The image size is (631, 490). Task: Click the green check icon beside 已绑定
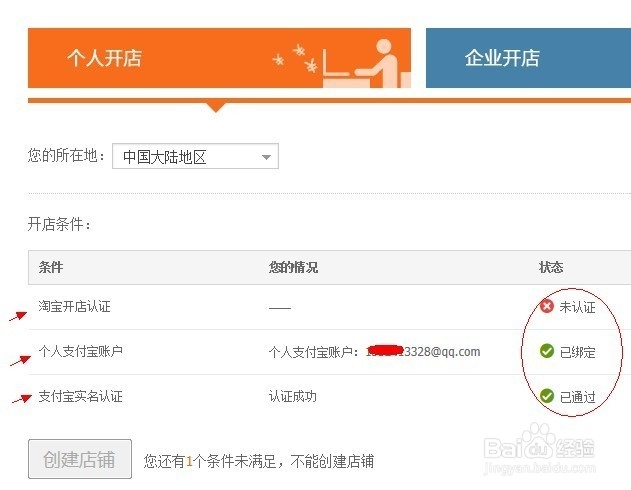tap(547, 351)
